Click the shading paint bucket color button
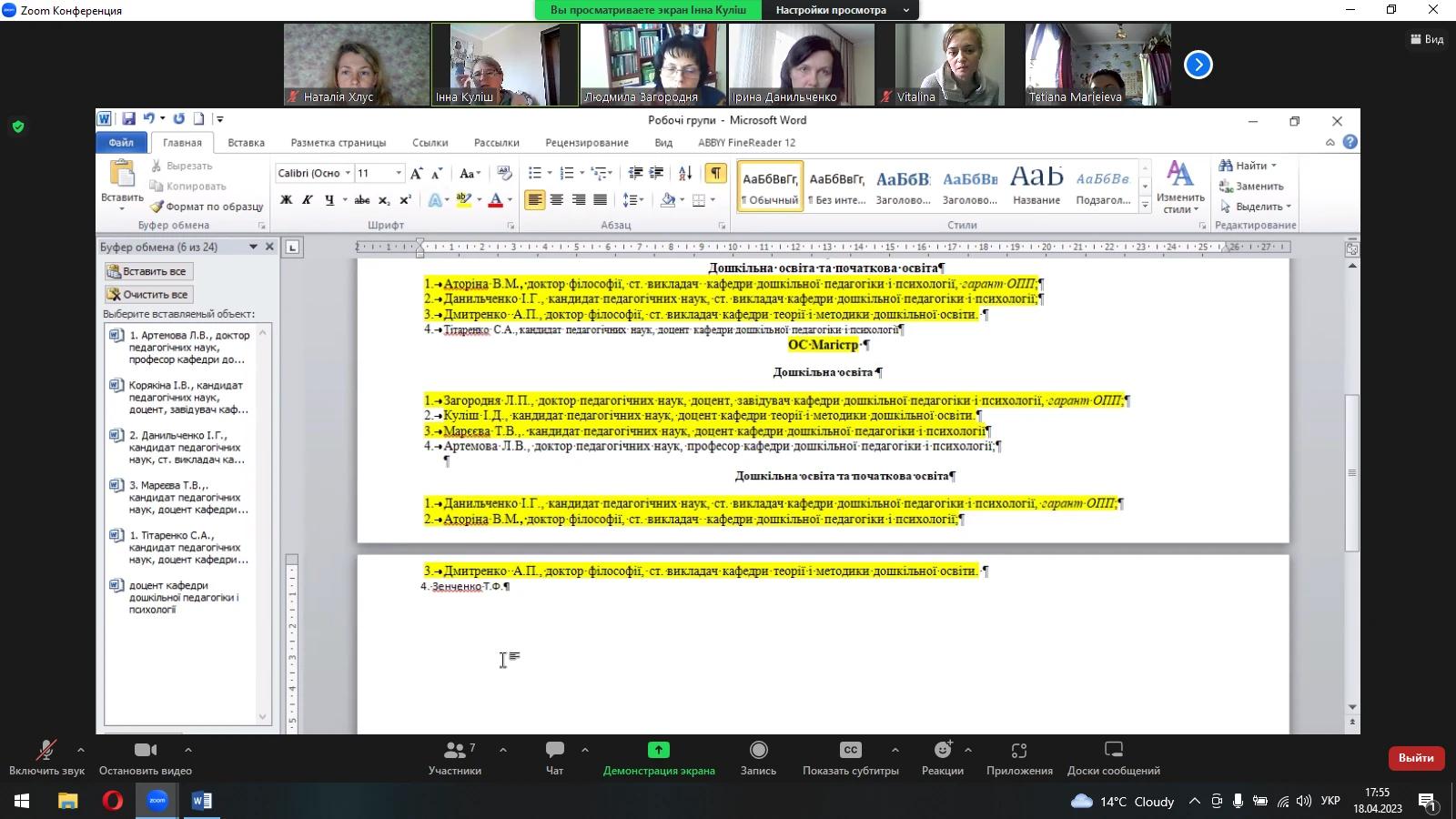Image resolution: width=1456 pixels, height=819 pixels. (x=668, y=200)
